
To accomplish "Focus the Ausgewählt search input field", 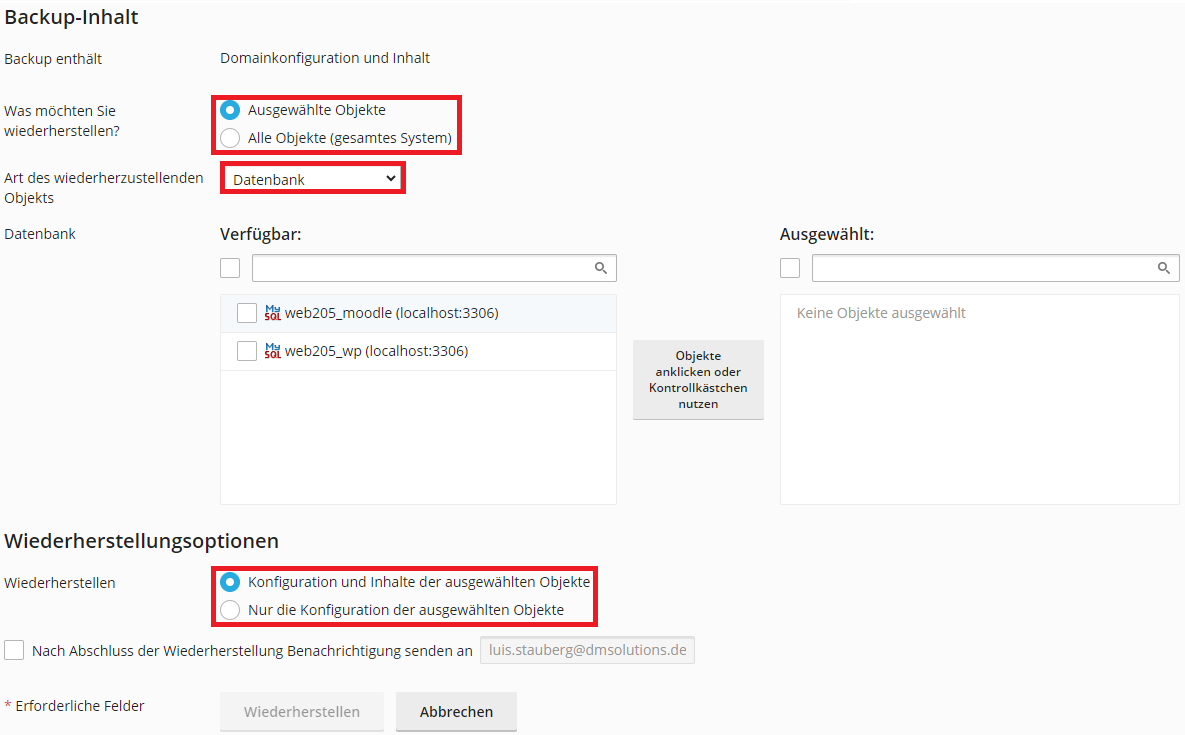I will point(995,268).
